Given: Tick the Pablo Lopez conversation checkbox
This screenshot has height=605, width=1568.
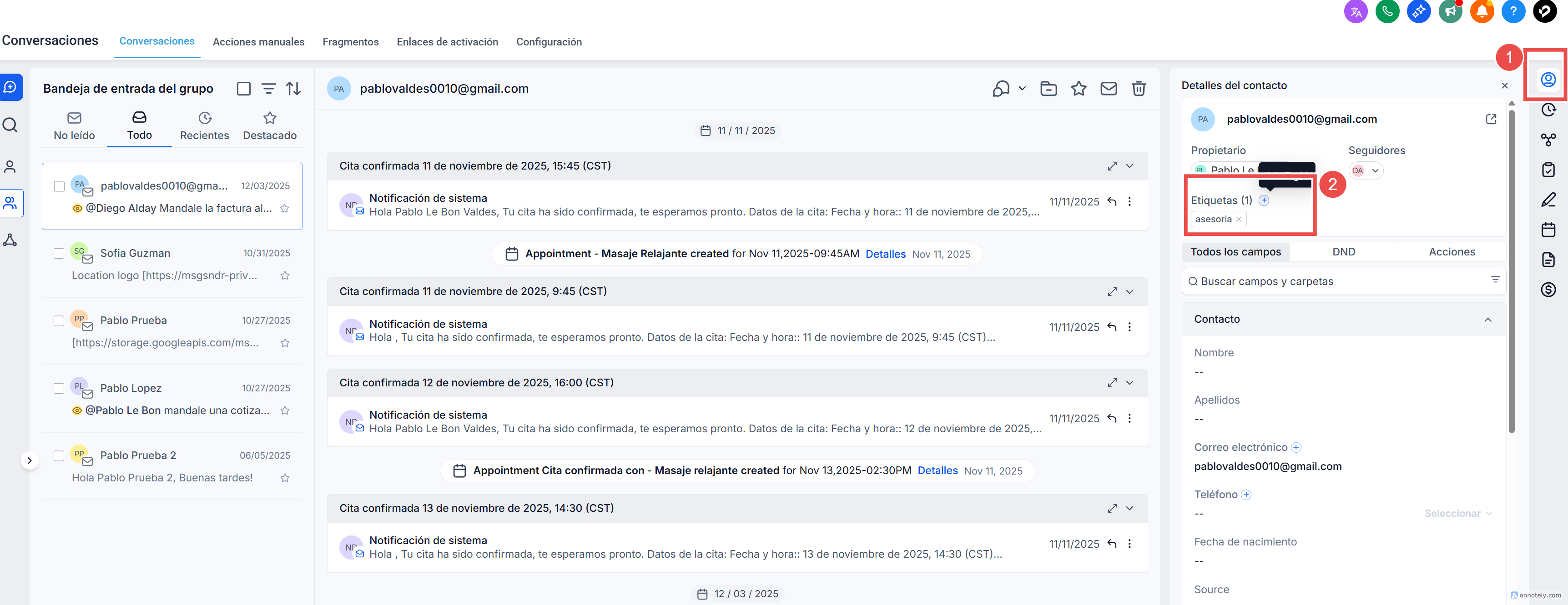Looking at the screenshot, I should 59,389.
